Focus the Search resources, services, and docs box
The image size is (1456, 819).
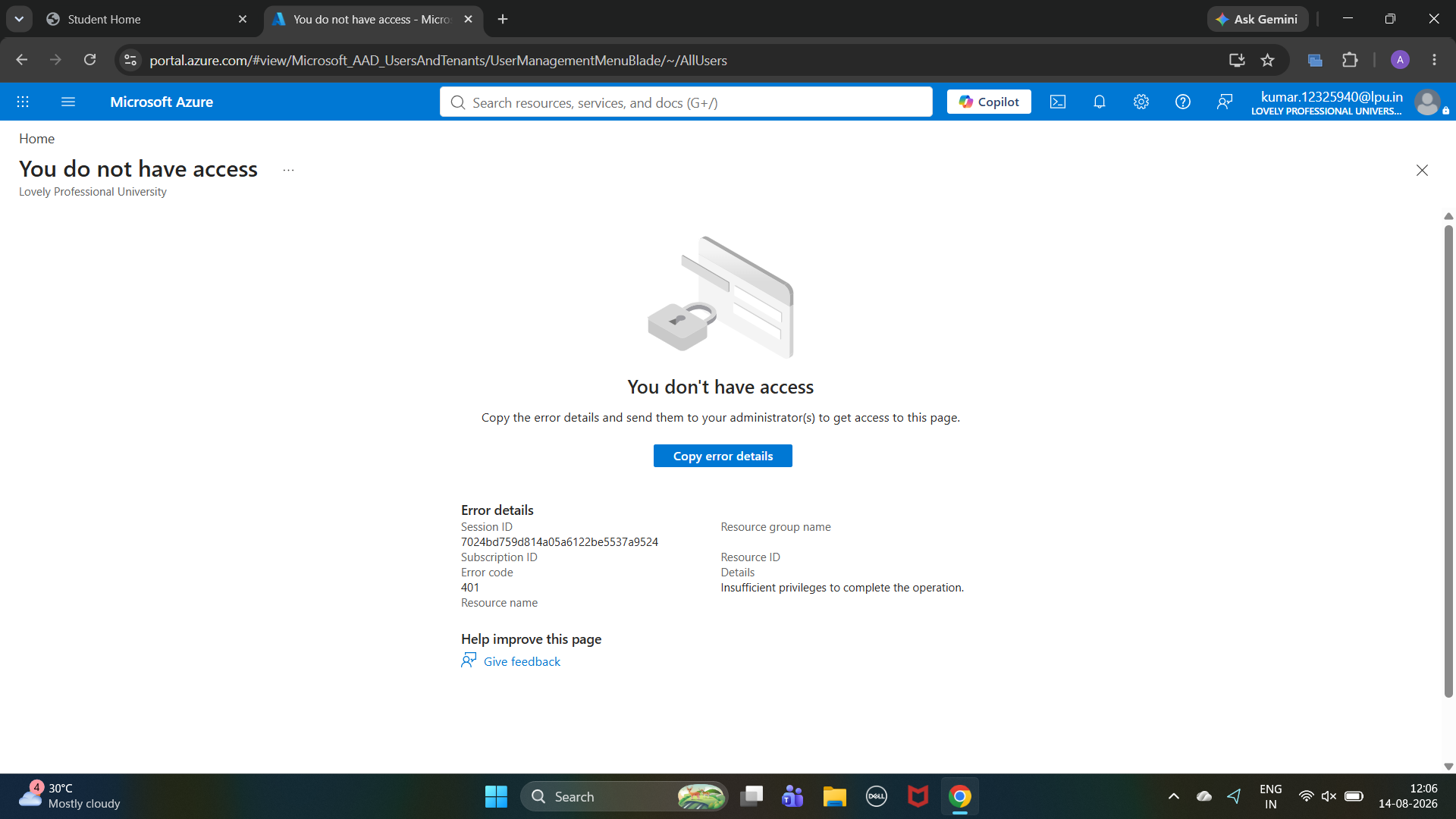[x=686, y=102]
